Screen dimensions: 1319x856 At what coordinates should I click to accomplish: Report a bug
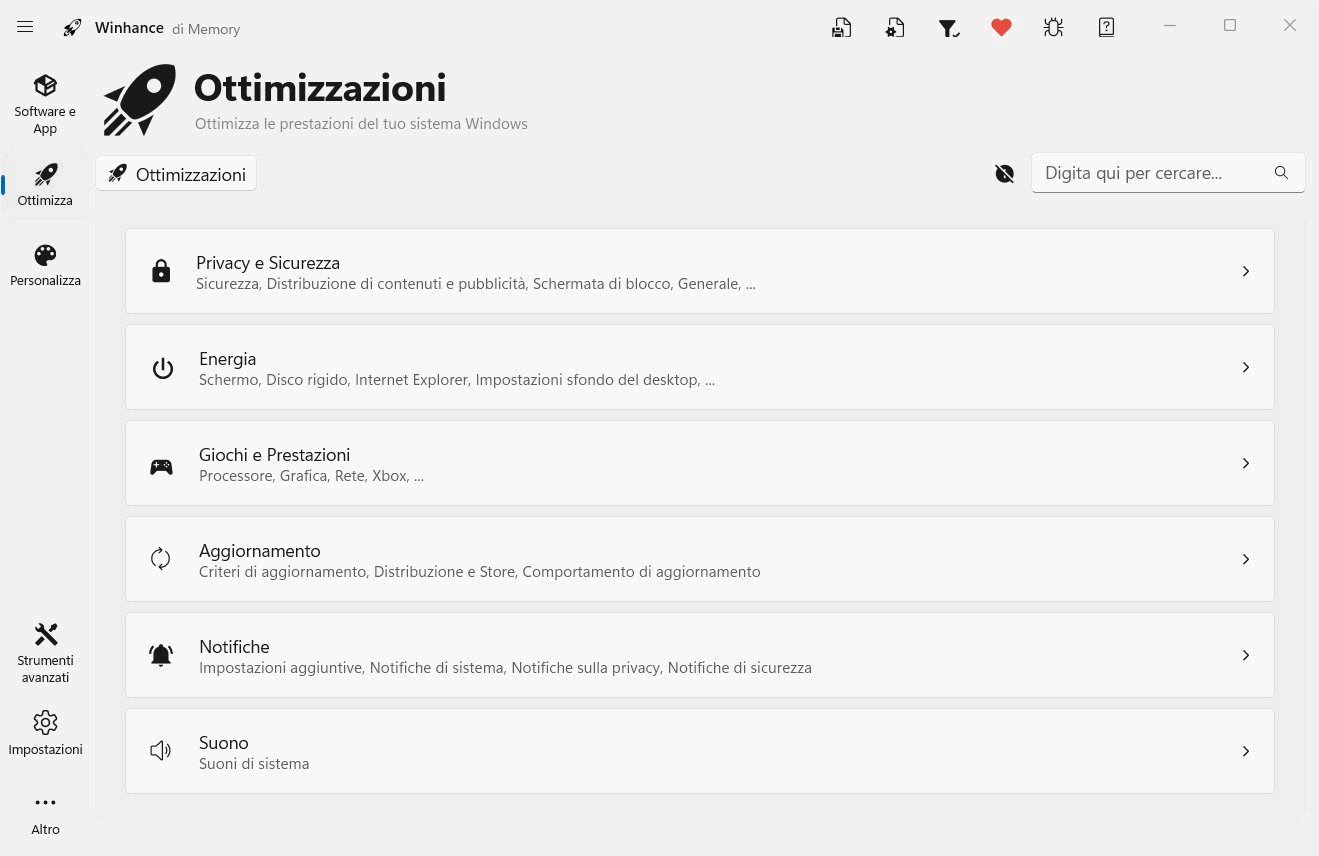pyautogui.click(x=1053, y=27)
